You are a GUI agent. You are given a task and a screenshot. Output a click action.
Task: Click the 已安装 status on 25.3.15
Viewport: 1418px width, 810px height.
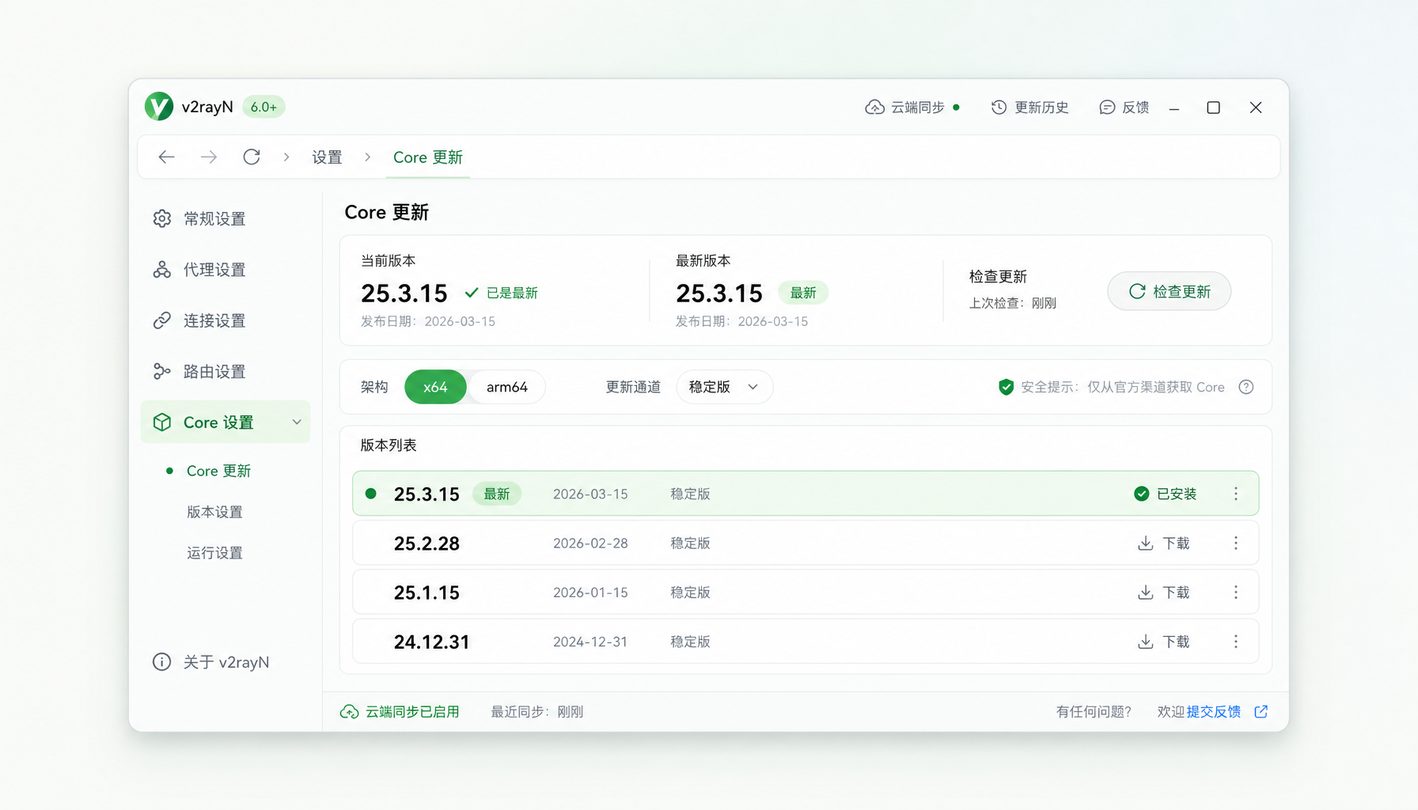click(1166, 494)
